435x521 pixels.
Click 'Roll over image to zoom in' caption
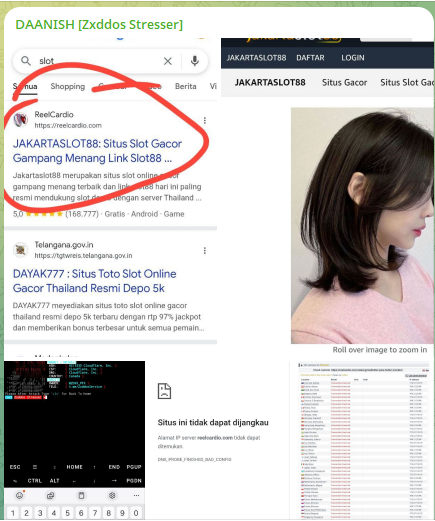tap(380, 350)
